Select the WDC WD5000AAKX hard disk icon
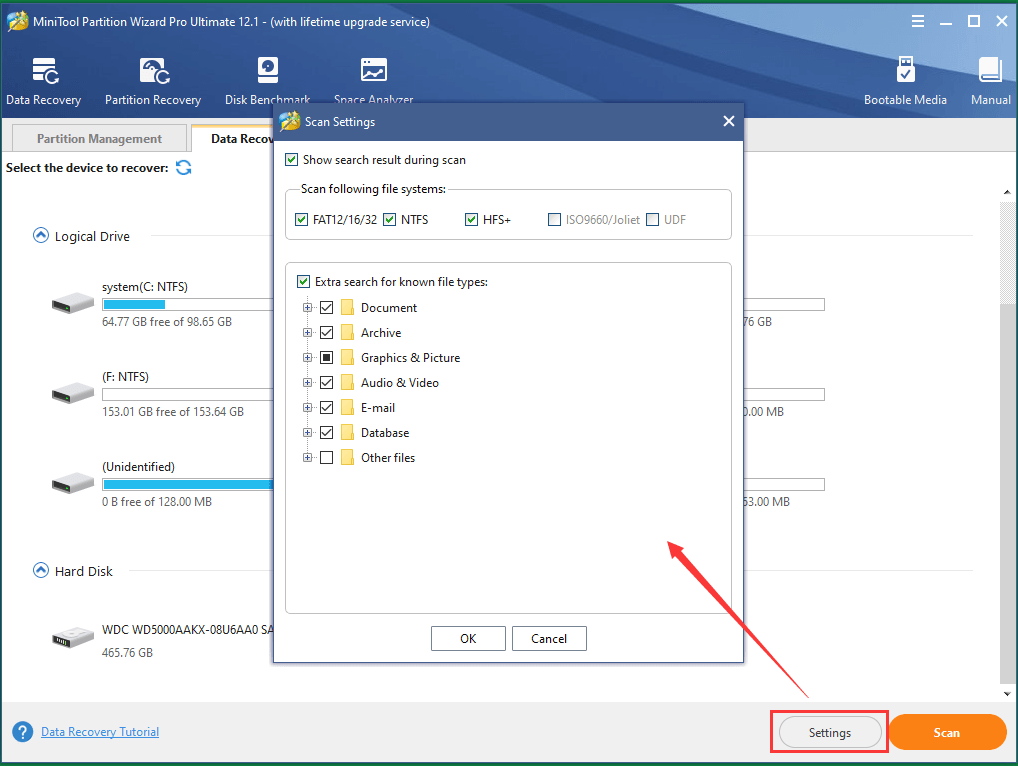The image size is (1018, 766). (x=73, y=638)
